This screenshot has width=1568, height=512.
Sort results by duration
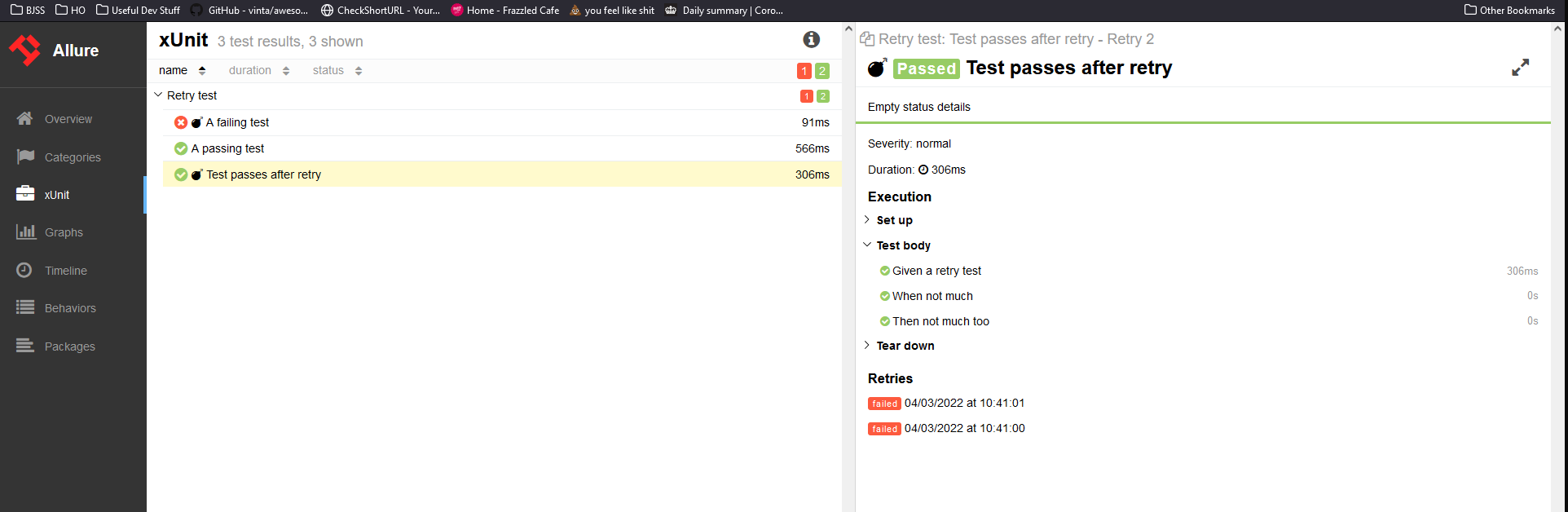258,71
